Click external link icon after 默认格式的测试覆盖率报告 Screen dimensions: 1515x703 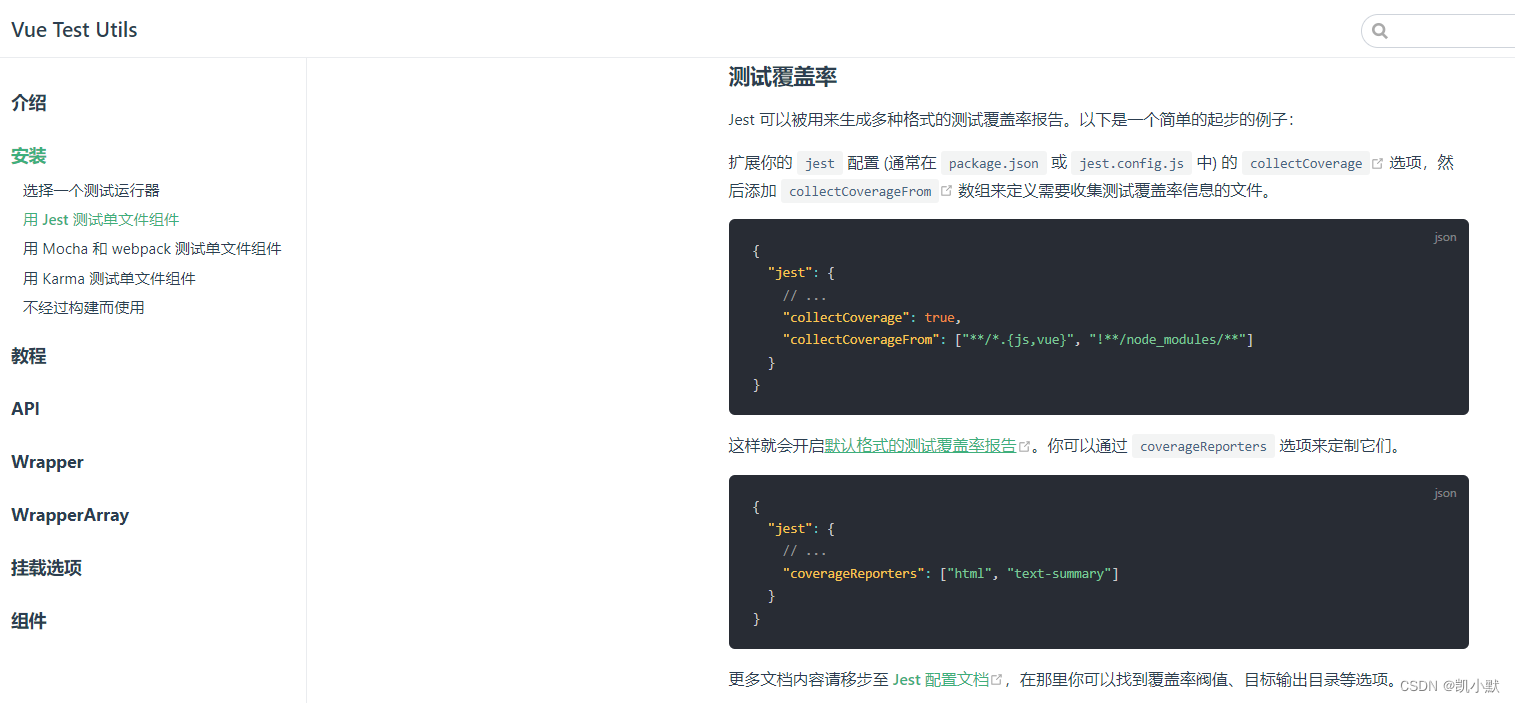pos(1023,444)
